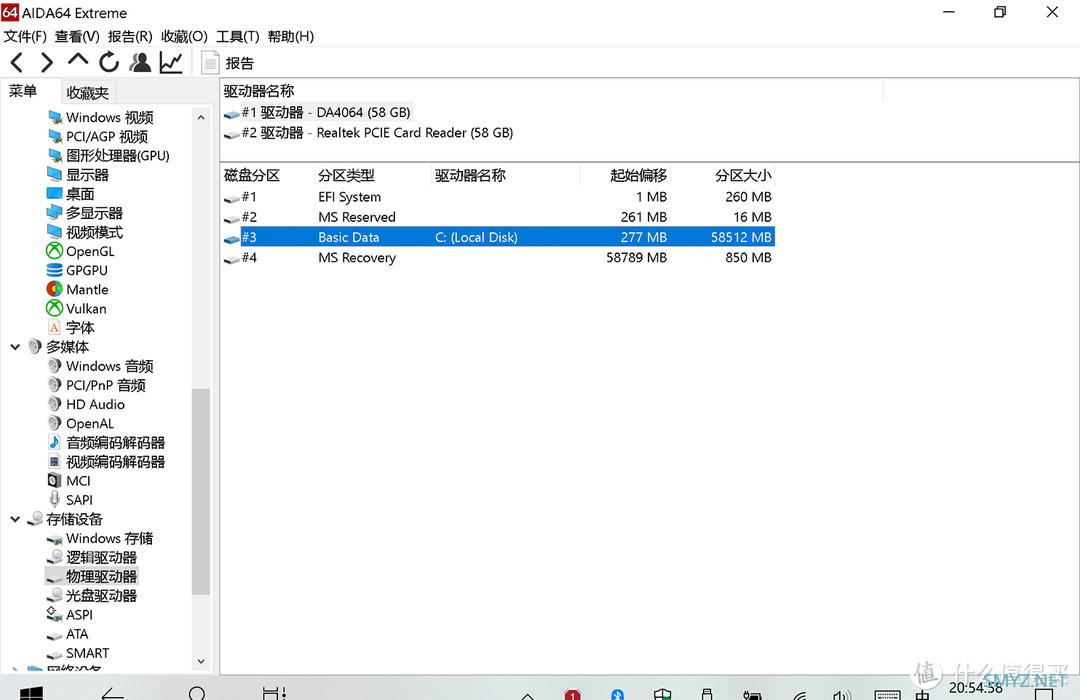Click the 起始偏移 column header
The height and width of the screenshot is (700, 1080).
pos(625,175)
